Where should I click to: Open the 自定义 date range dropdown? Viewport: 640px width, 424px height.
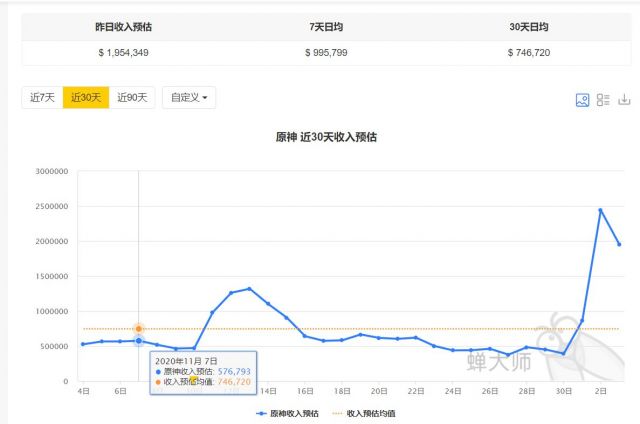(x=189, y=98)
